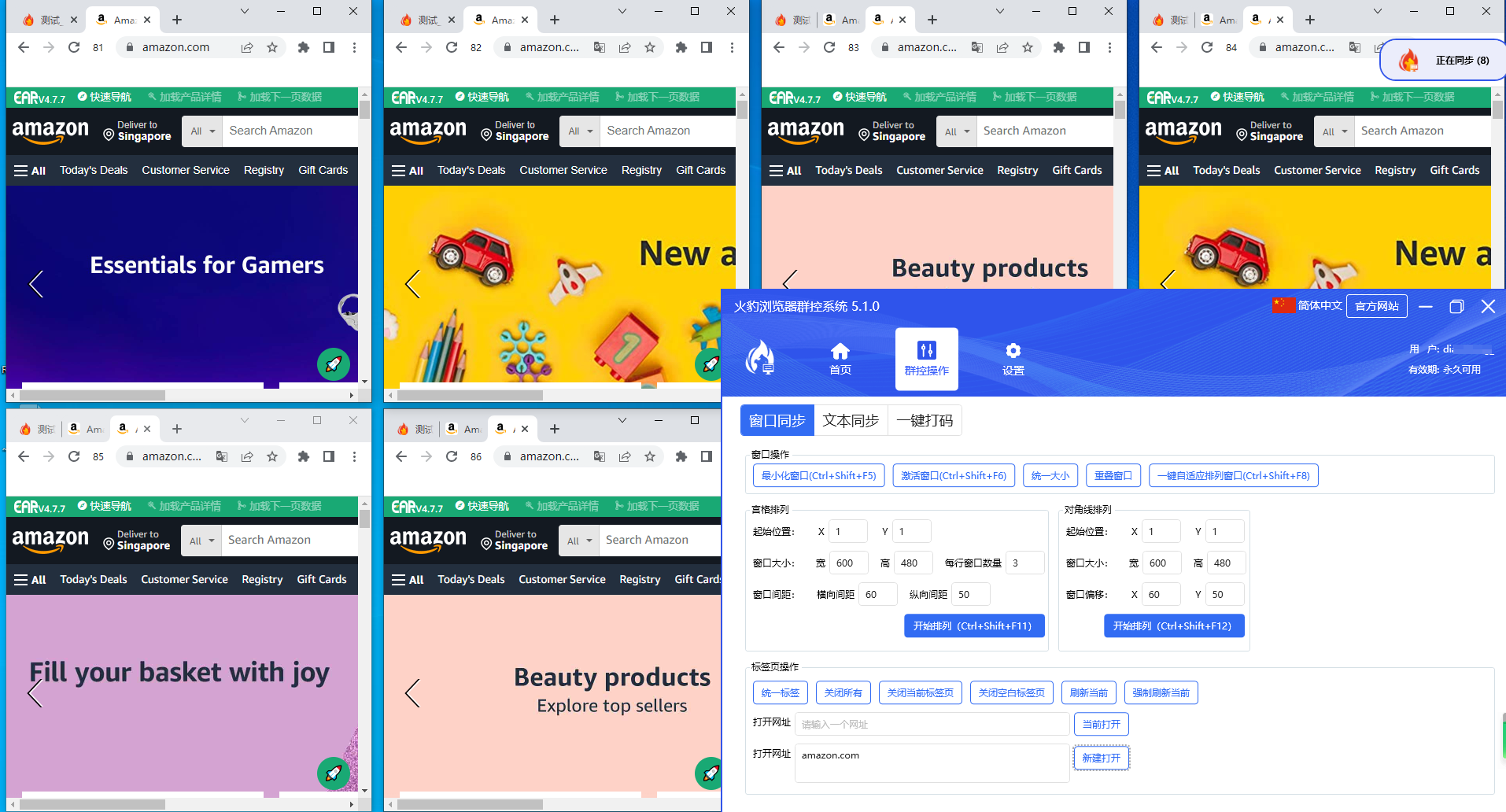Screen dimensions: 1506x812
Task: Click 最小化窗口 minimize windows button
Action: click(x=818, y=475)
